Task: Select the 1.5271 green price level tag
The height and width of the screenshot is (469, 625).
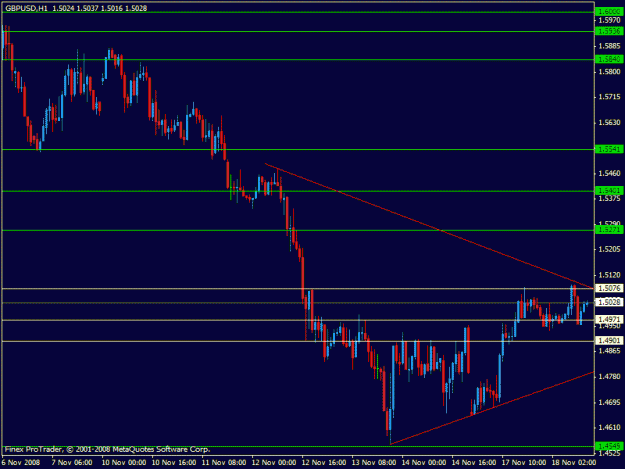Action: coord(609,230)
